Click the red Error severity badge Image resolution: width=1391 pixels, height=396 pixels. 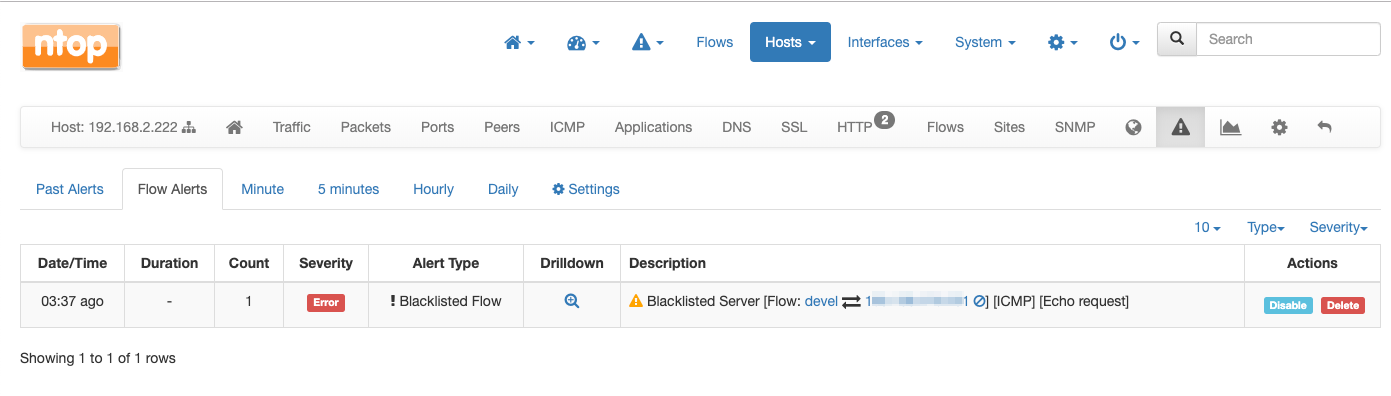click(326, 303)
